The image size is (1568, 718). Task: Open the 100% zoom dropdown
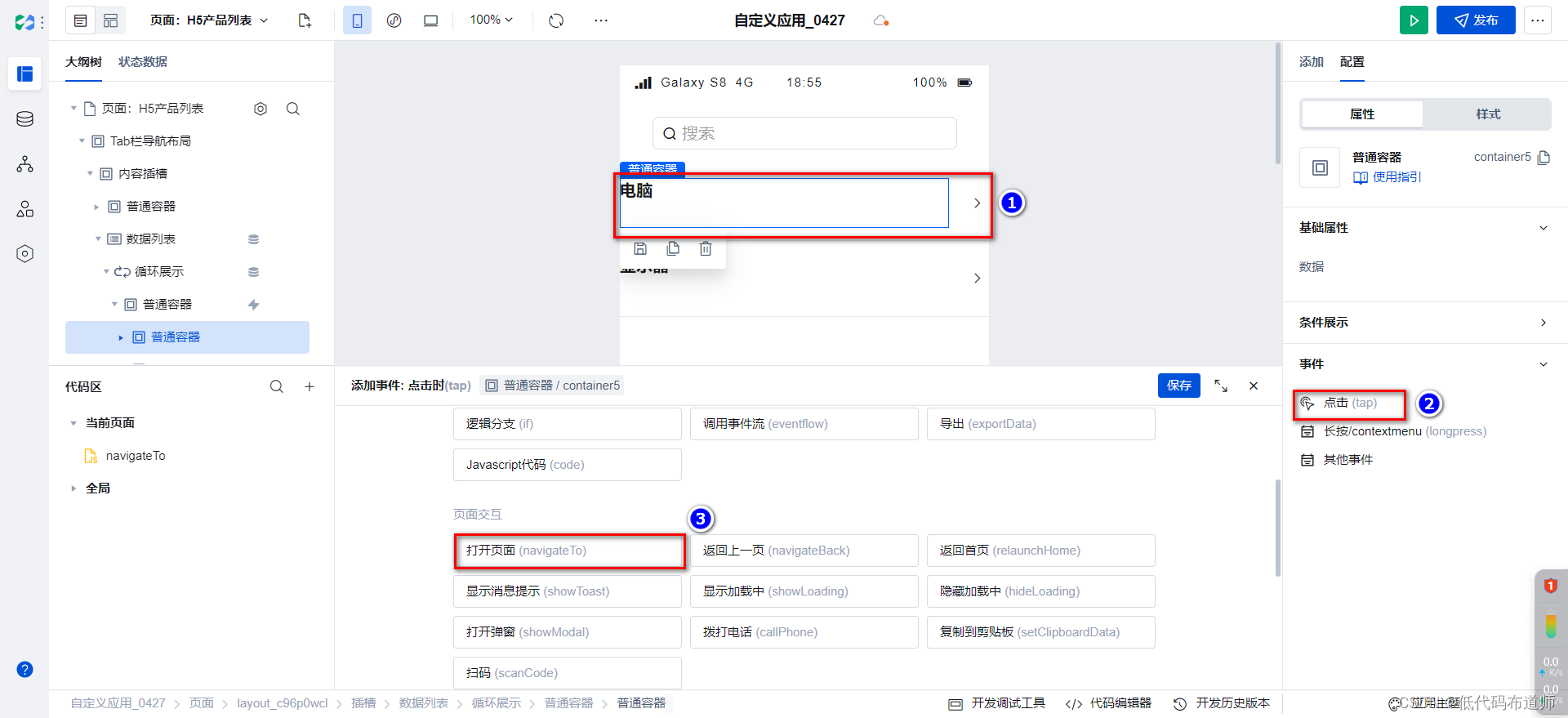491,20
